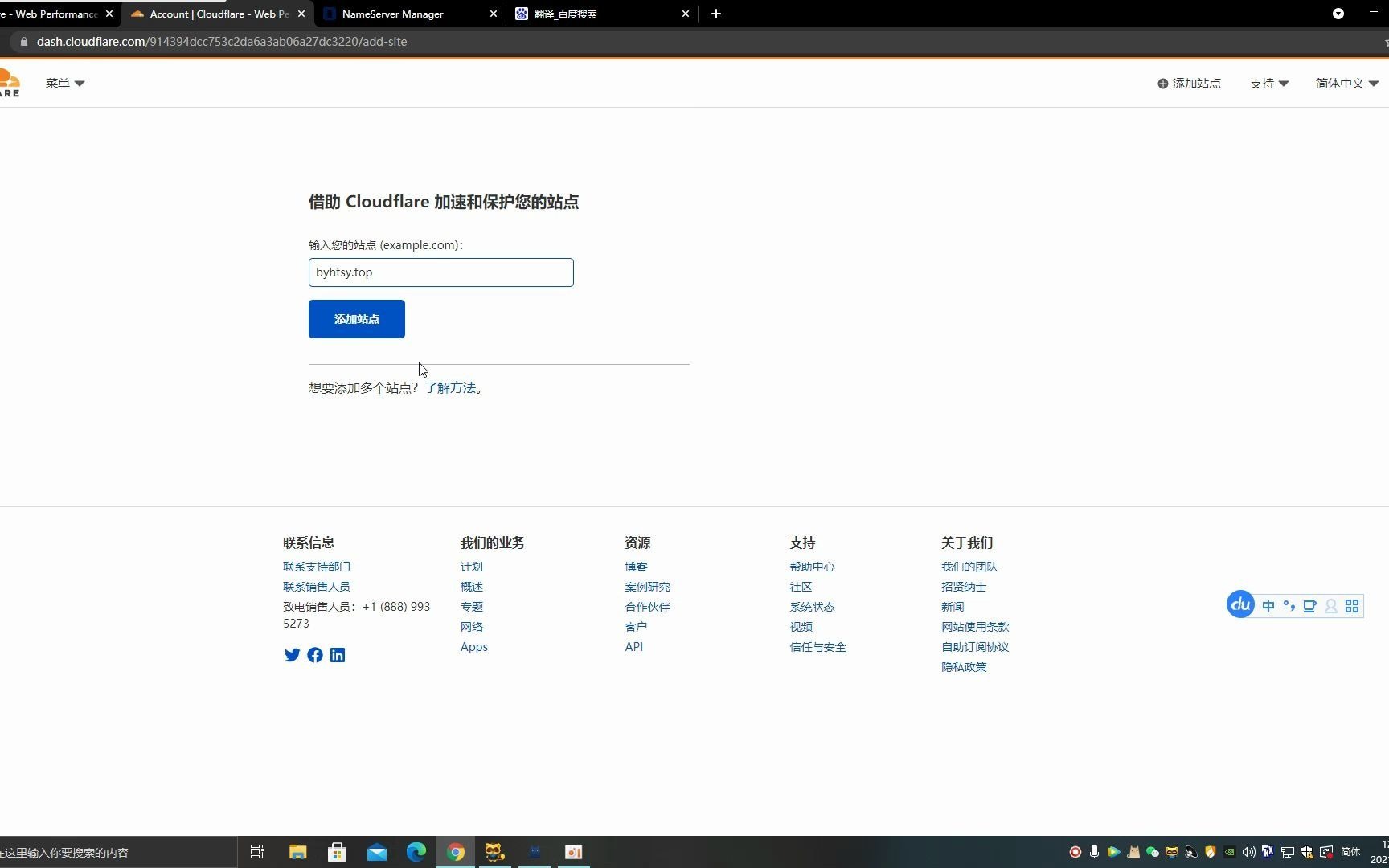Viewport: 1389px width, 868px height.
Task: Click the 简体 input language indicator
Action: tap(1350, 852)
